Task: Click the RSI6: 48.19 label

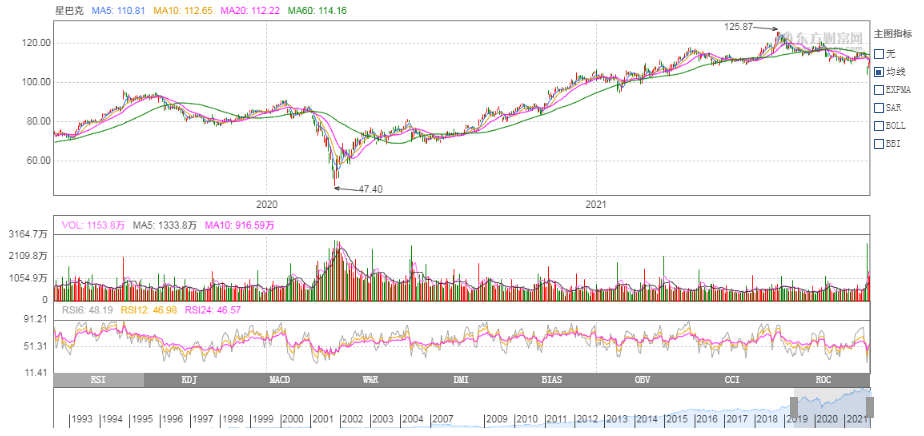Action: [x=87, y=310]
